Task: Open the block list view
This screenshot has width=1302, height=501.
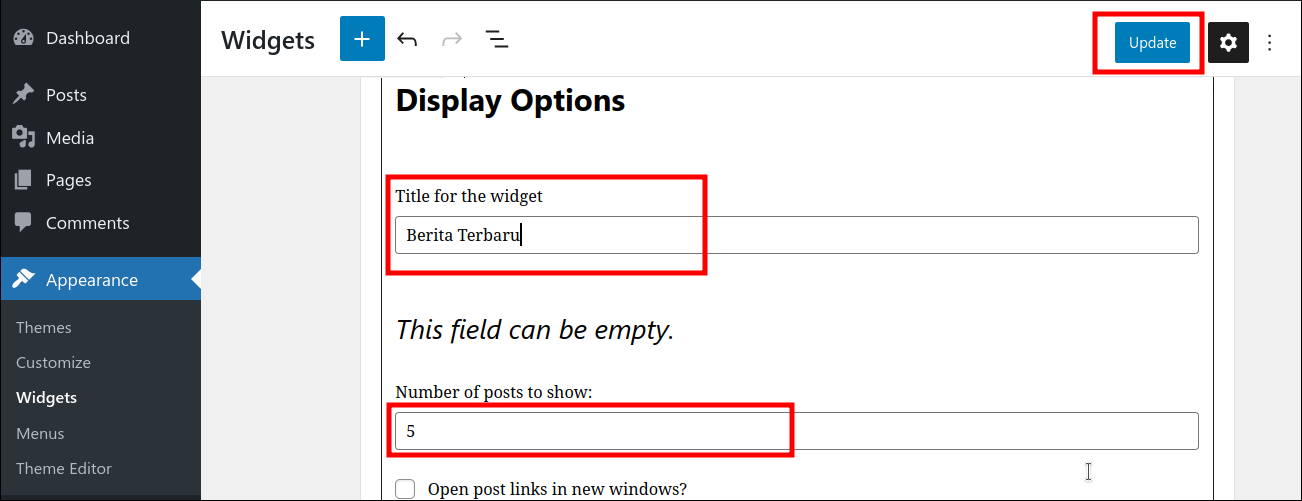Action: 497,40
